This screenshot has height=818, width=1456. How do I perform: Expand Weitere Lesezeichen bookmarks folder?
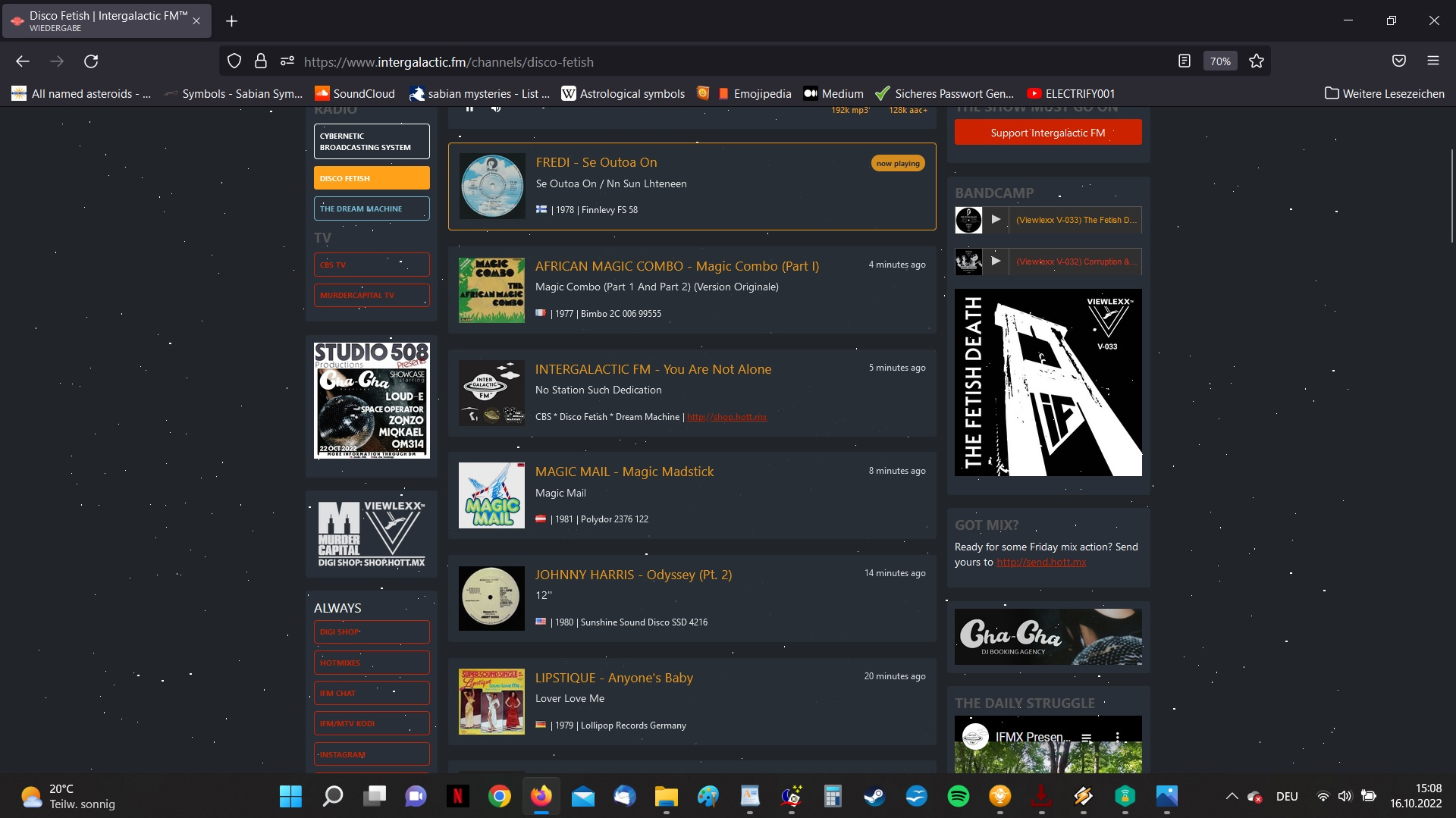tap(1384, 93)
